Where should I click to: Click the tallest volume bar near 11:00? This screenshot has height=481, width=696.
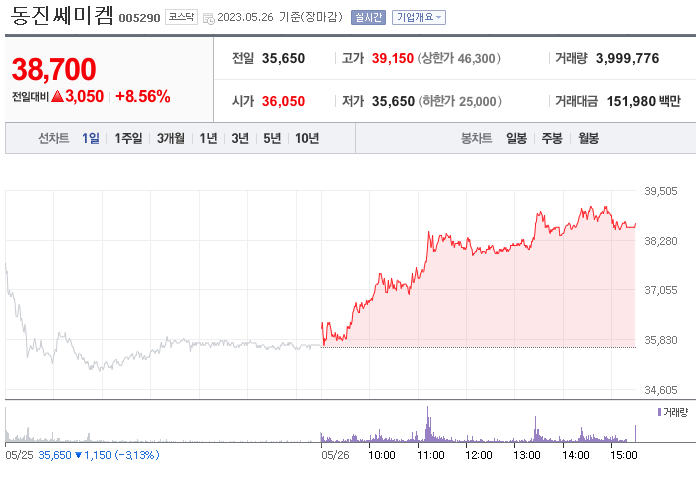[x=427, y=424]
